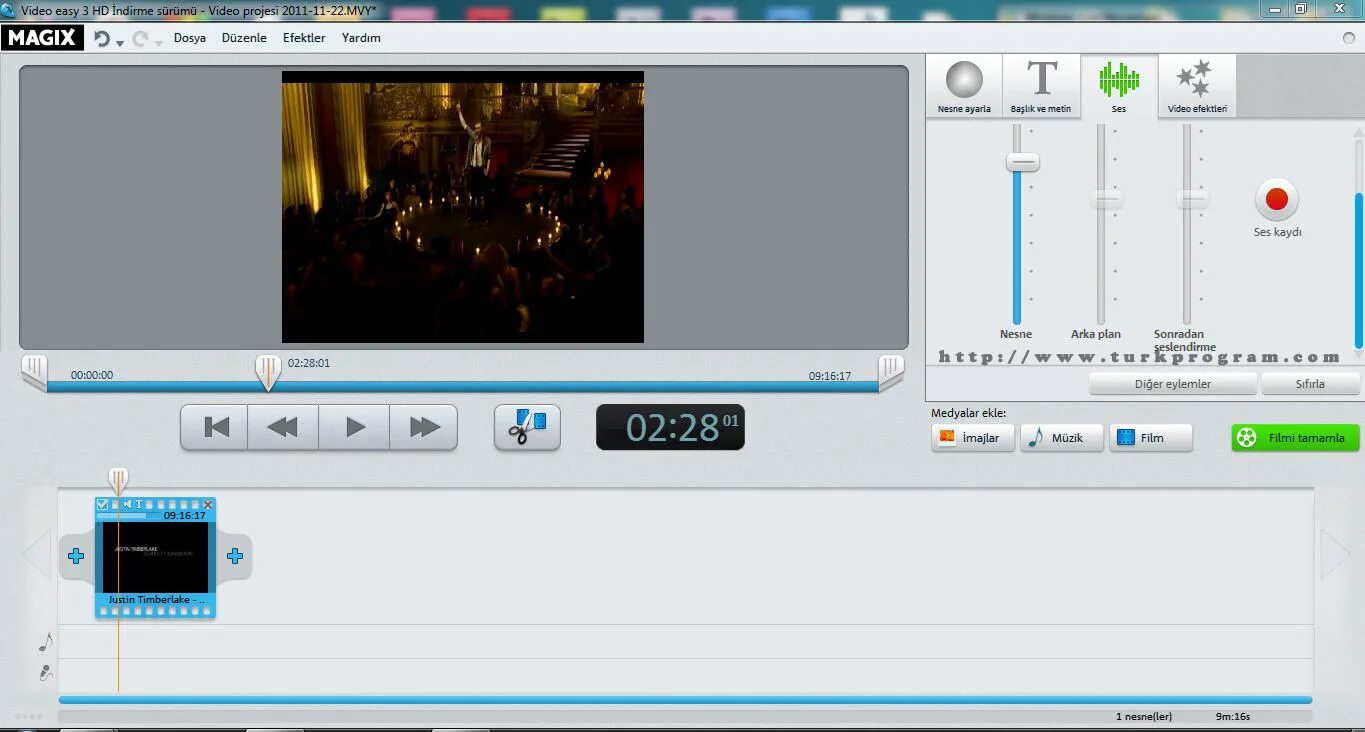Viewport: 1365px width, 732px height.
Task: Select the Ses audio tab
Action: (1119, 86)
